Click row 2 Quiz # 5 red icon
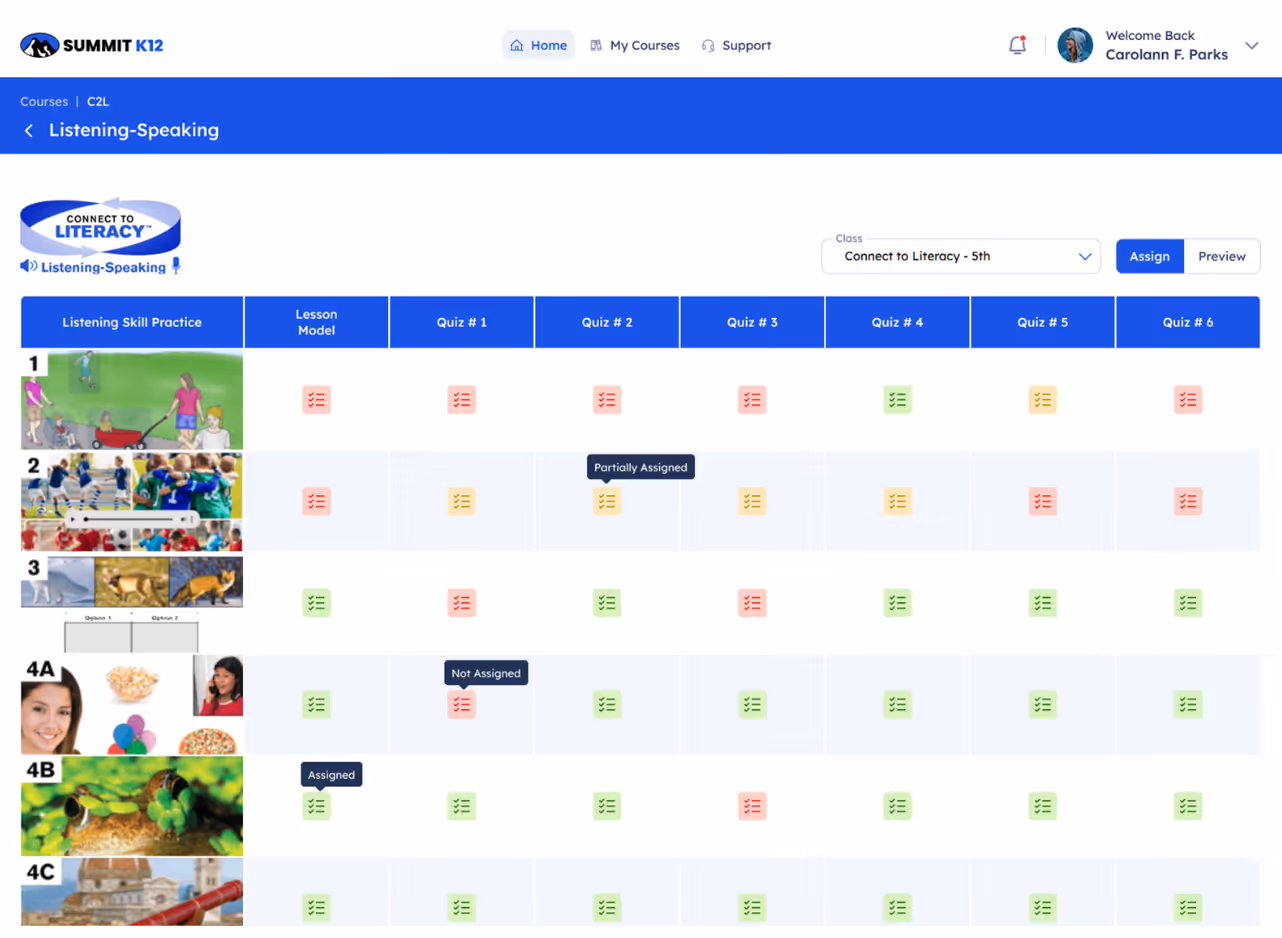The image size is (1282, 938). pyautogui.click(x=1043, y=501)
